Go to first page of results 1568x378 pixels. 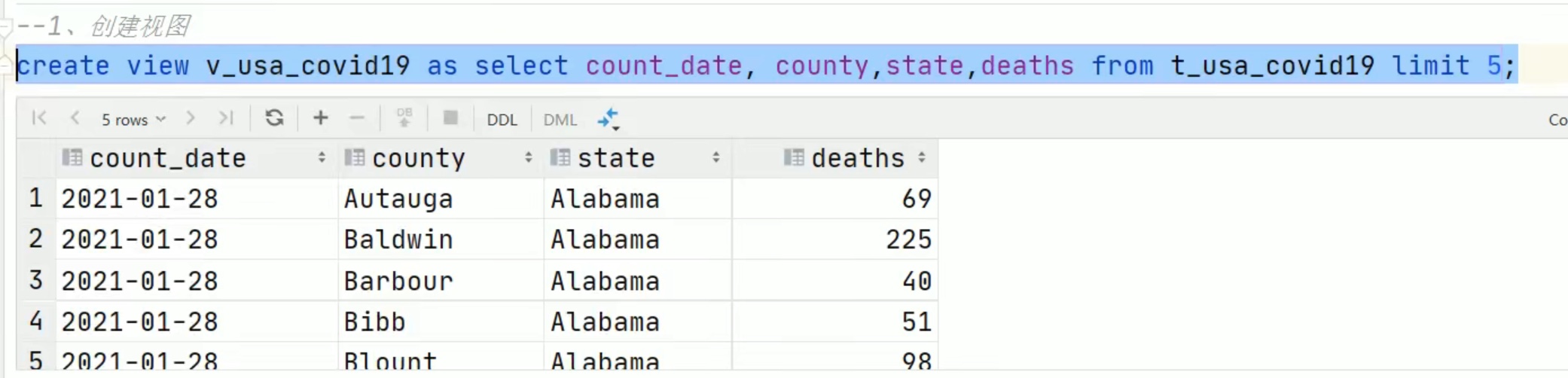pos(40,118)
